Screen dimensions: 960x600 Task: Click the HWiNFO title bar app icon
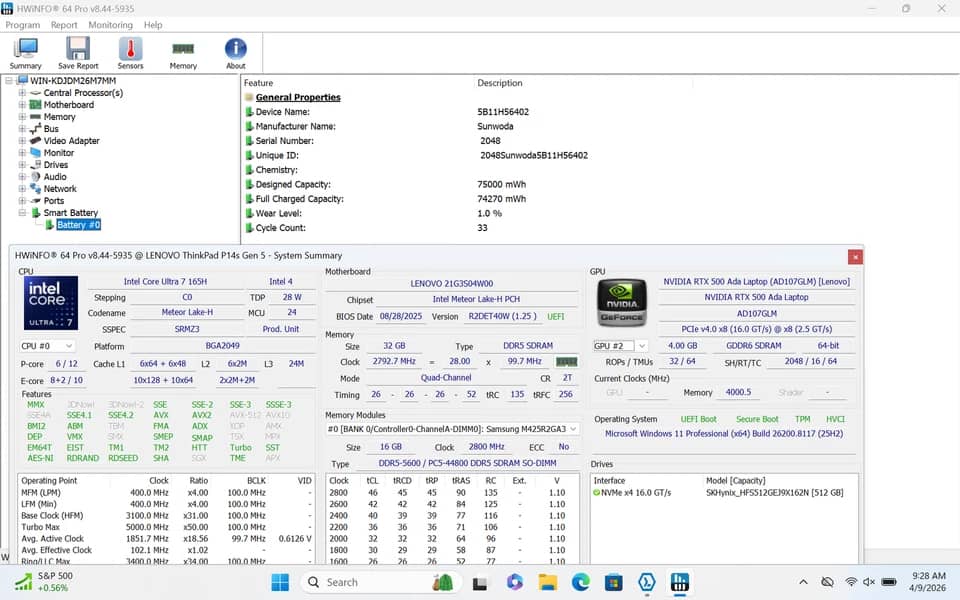(x=7, y=9)
